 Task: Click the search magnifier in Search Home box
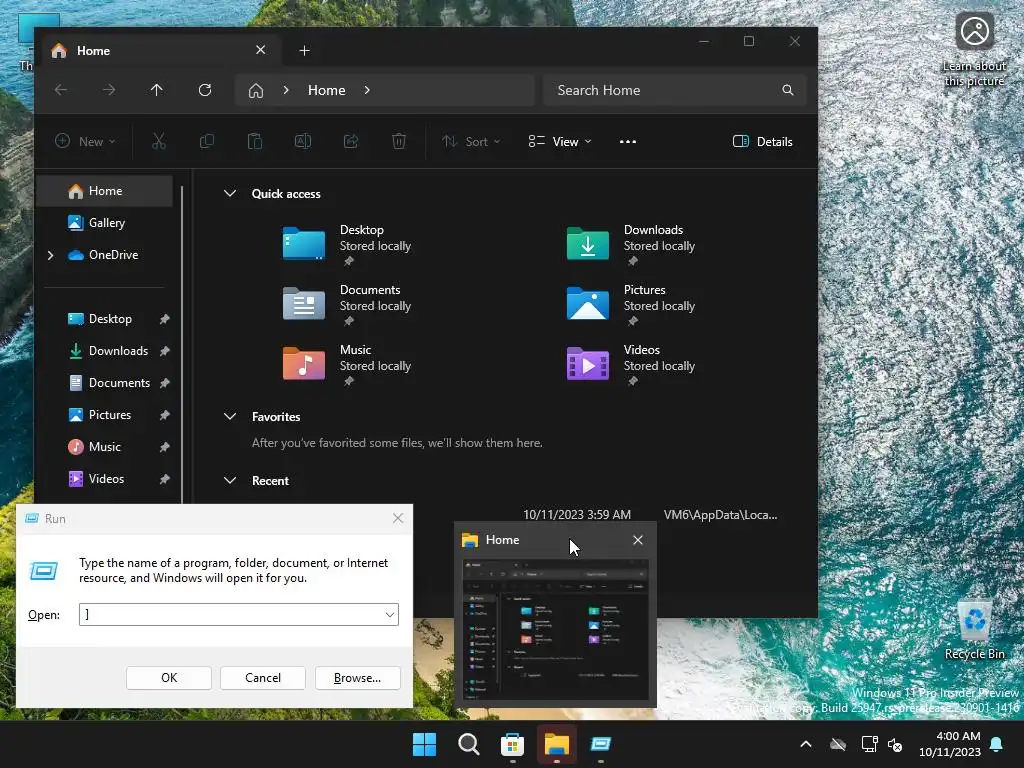tap(788, 90)
